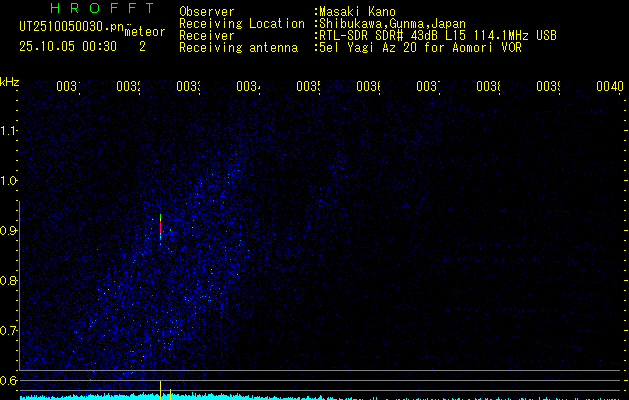The image size is (629, 400).
Task: Select the 5el Yagi antenna description
Action: pyautogui.click(x=420, y=48)
